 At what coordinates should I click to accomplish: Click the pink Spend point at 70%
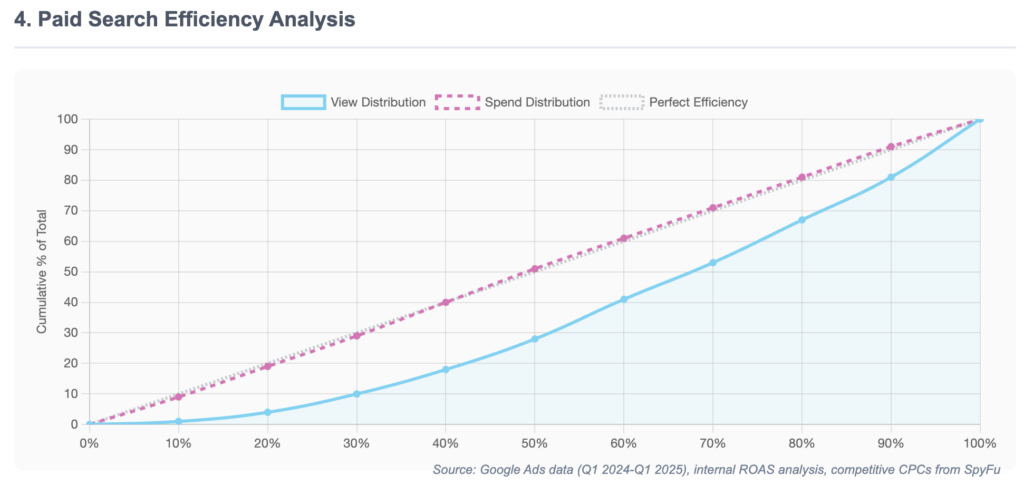(x=713, y=208)
